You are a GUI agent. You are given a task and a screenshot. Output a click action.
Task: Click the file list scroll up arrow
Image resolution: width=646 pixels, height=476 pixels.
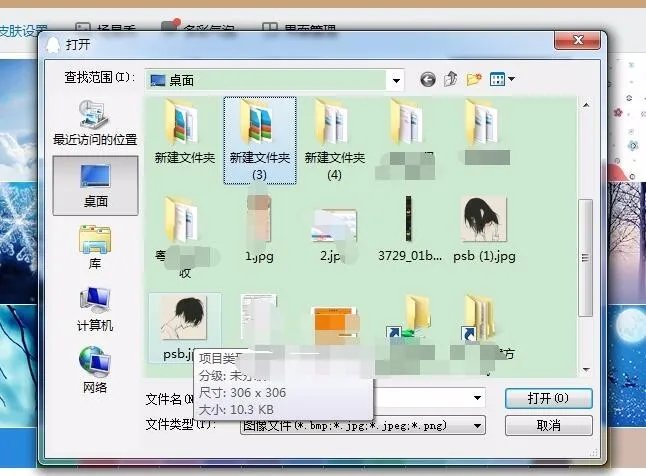pyautogui.click(x=586, y=106)
